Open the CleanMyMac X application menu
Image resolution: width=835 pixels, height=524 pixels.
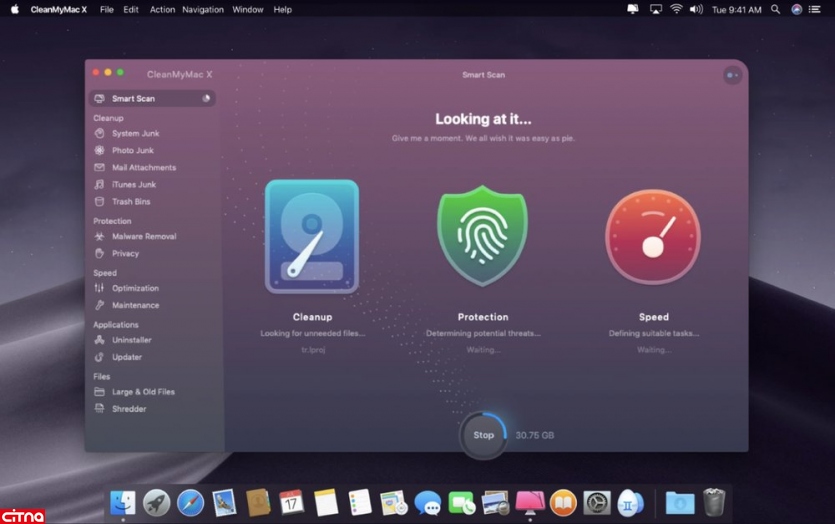(59, 10)
